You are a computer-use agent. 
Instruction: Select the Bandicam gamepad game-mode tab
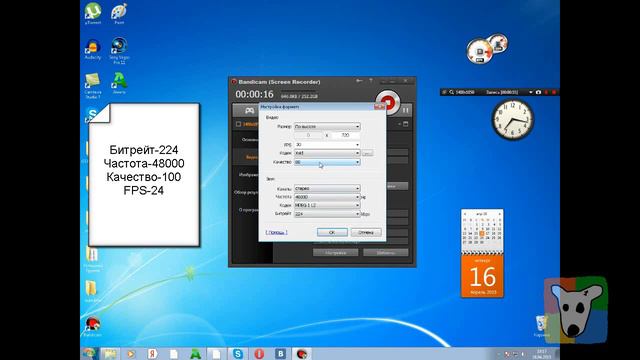[x=249, y=111]
